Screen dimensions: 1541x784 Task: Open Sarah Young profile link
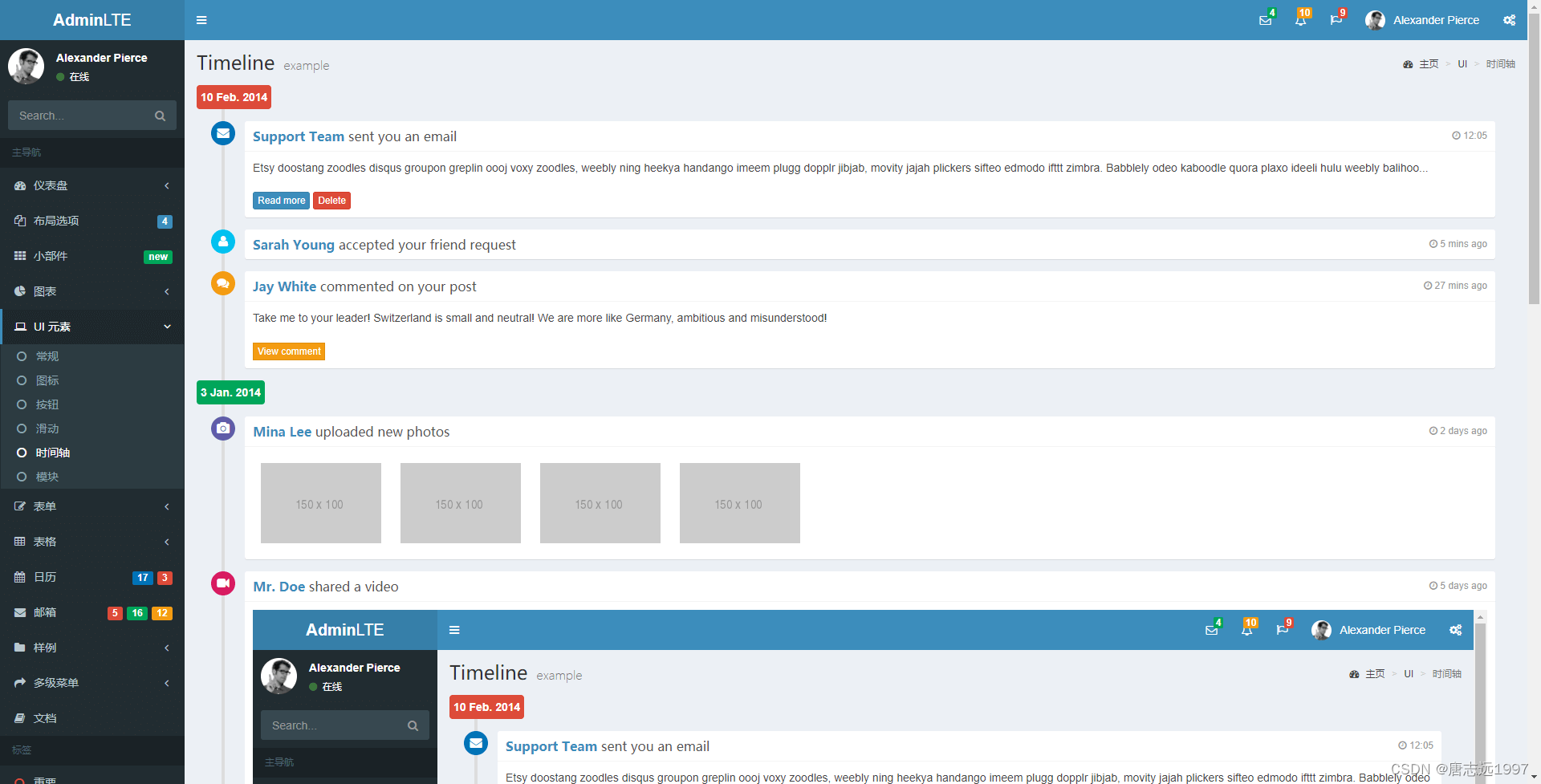(x=294, y=245)
